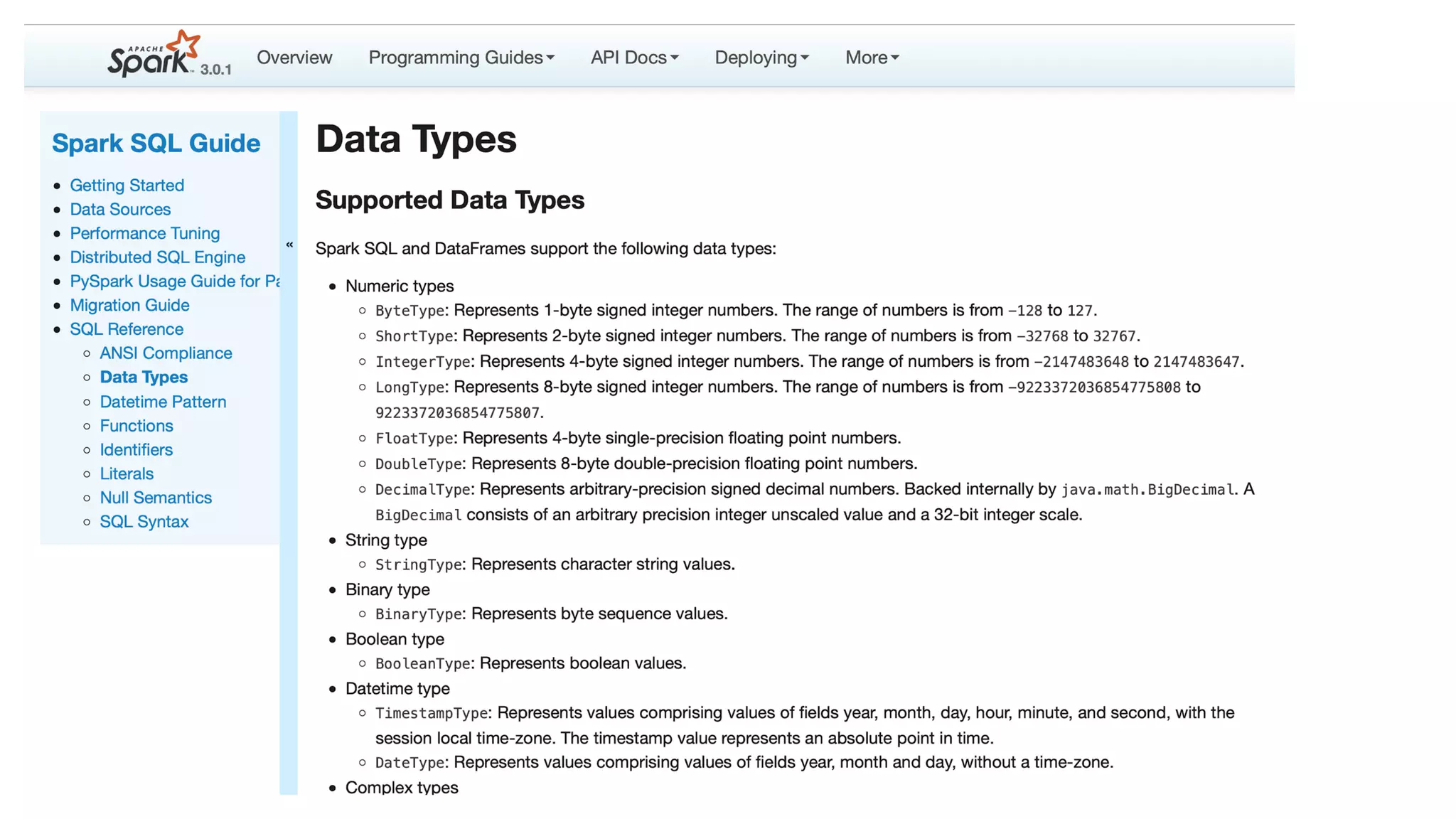Image resolution: width=1456 pixels, height=819 pixels.
Task: Expand the Programming Guides dropdown
Action: coord(461,58)
